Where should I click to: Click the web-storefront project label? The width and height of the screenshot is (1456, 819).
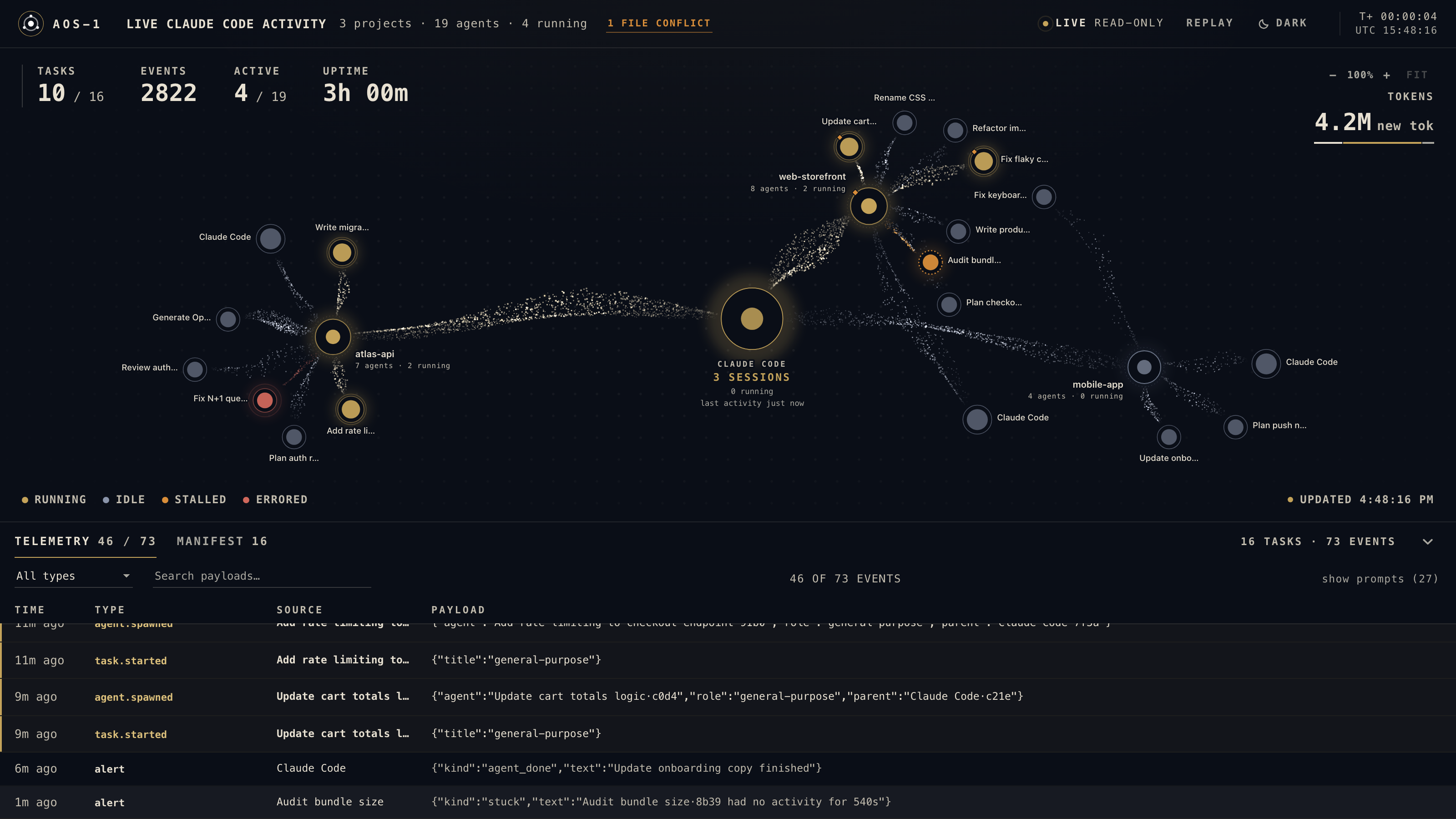pyautogui.click(x=812, y=177)
